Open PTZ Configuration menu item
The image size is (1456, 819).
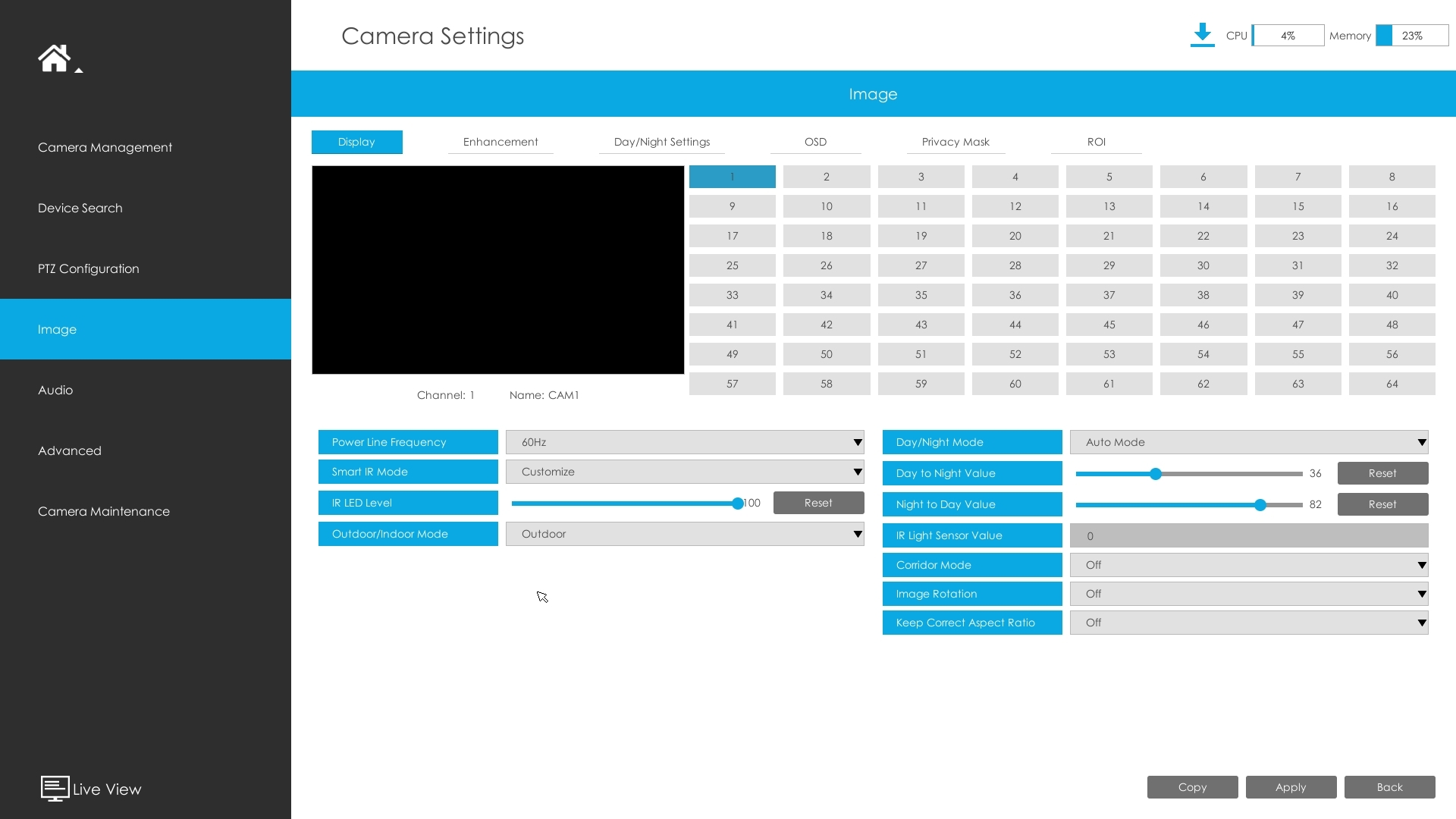pyautogui.click(x=89, y=268)
